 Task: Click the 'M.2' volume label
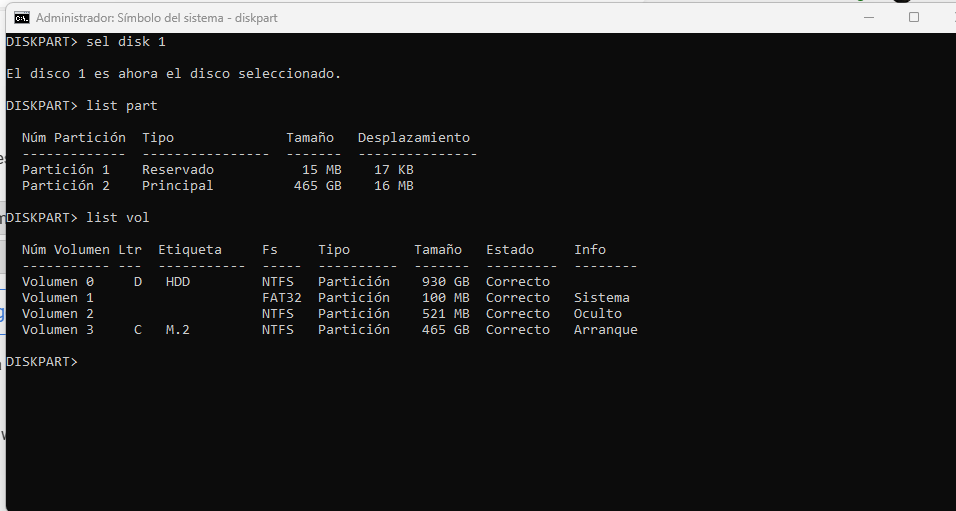178,329
